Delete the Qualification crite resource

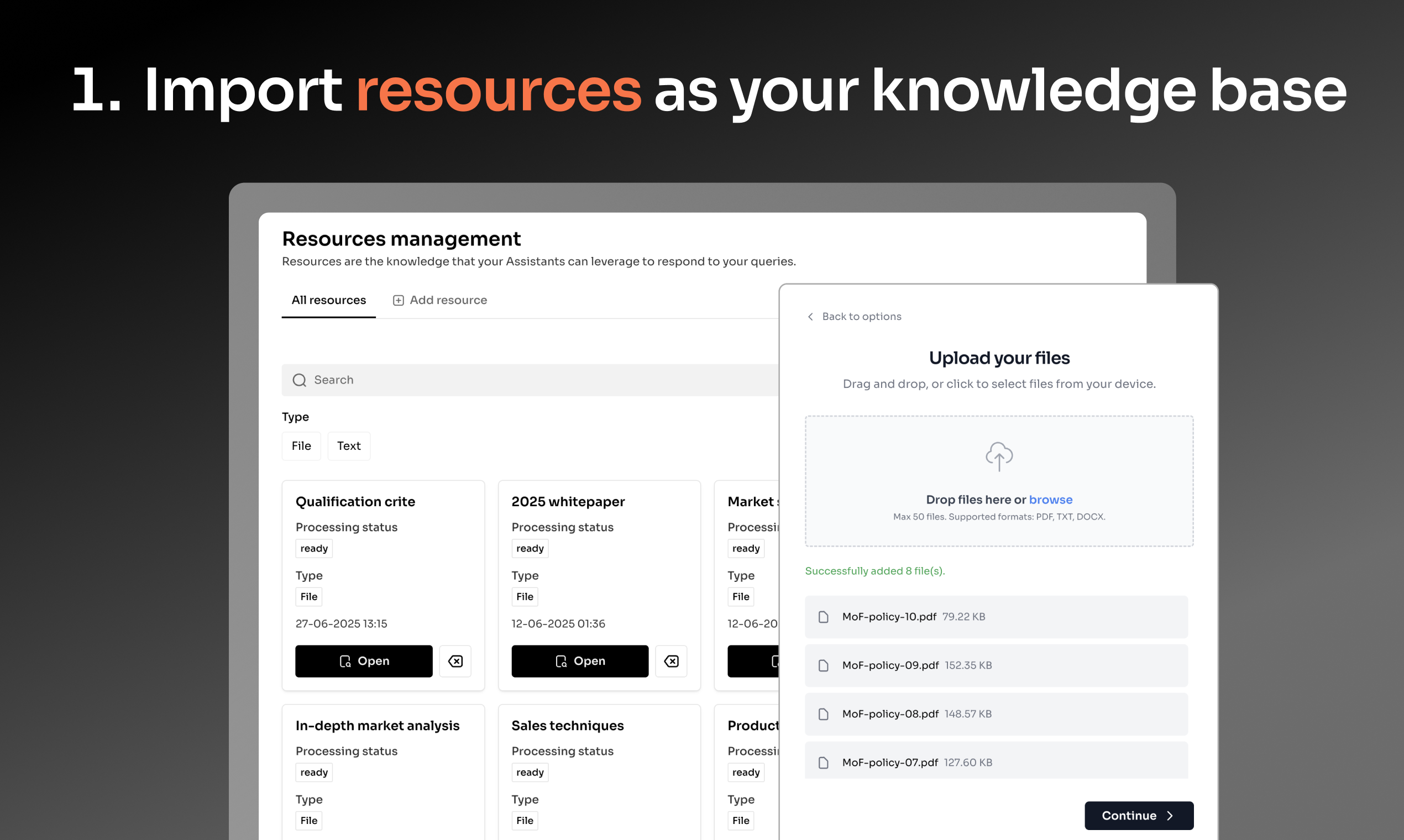pyautogui.click(x=455, y=660)
